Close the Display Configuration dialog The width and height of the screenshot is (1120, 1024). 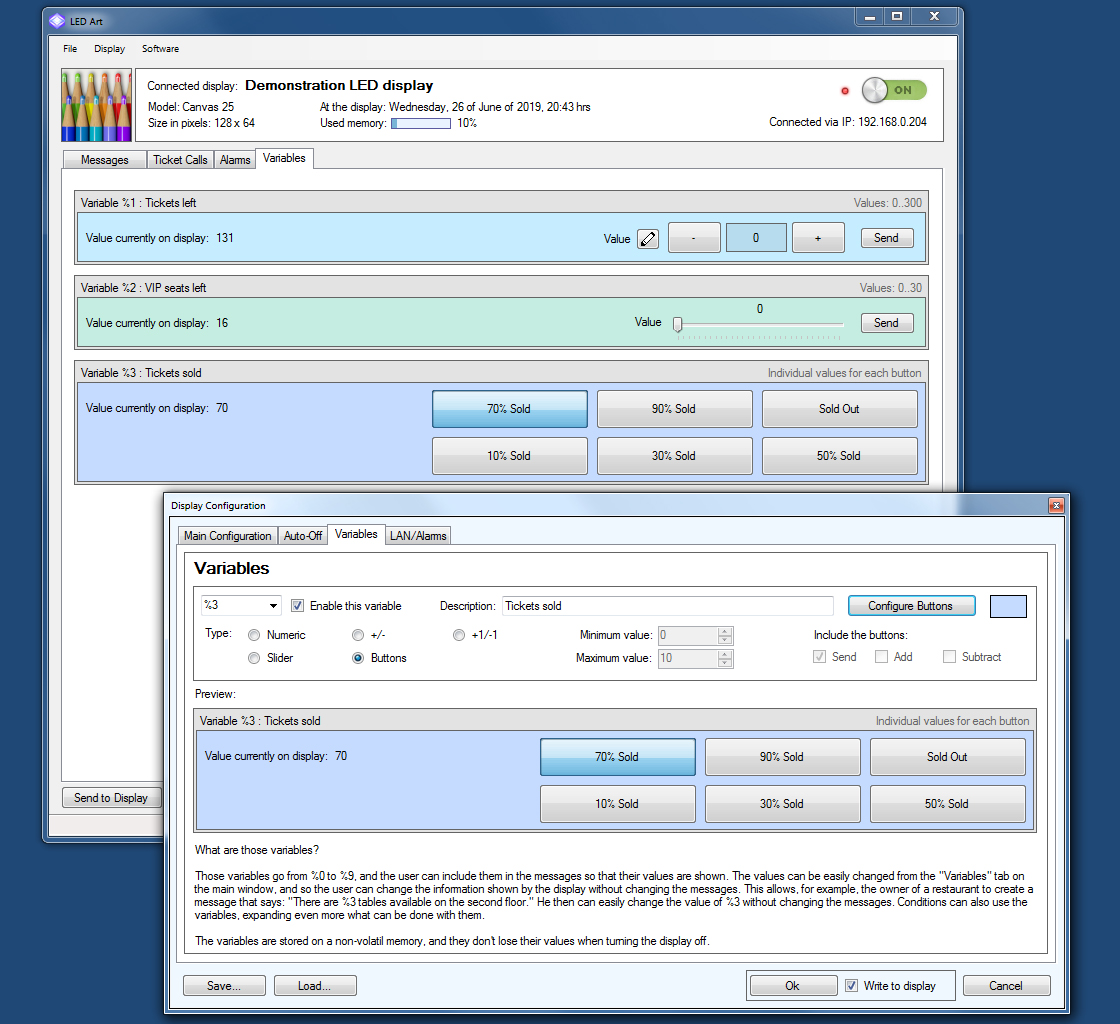(1055, 505)
